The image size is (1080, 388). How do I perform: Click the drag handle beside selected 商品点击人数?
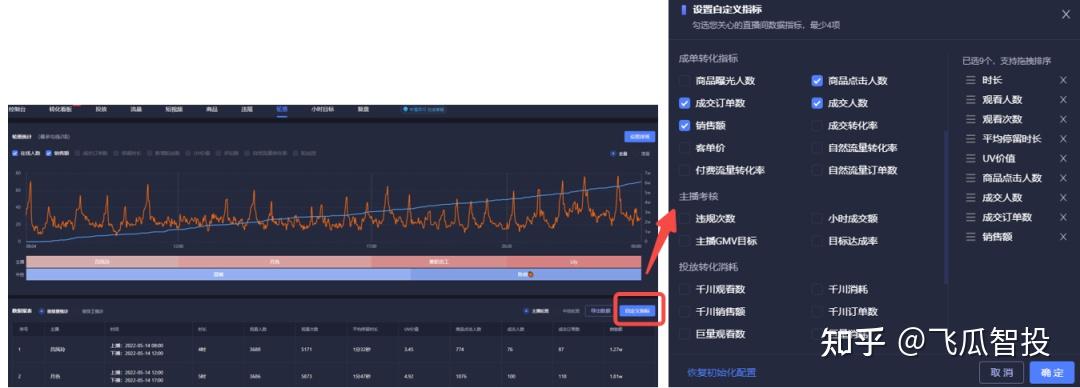pyautogui.click(x=970, y=178)
